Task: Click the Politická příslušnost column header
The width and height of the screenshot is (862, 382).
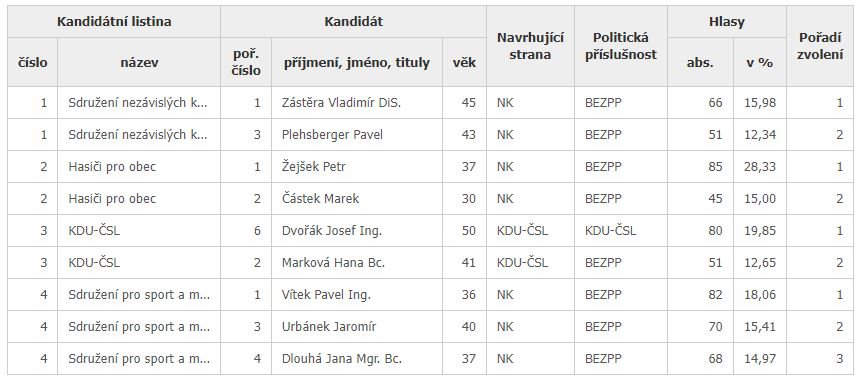Action: (x=621, y=46)
